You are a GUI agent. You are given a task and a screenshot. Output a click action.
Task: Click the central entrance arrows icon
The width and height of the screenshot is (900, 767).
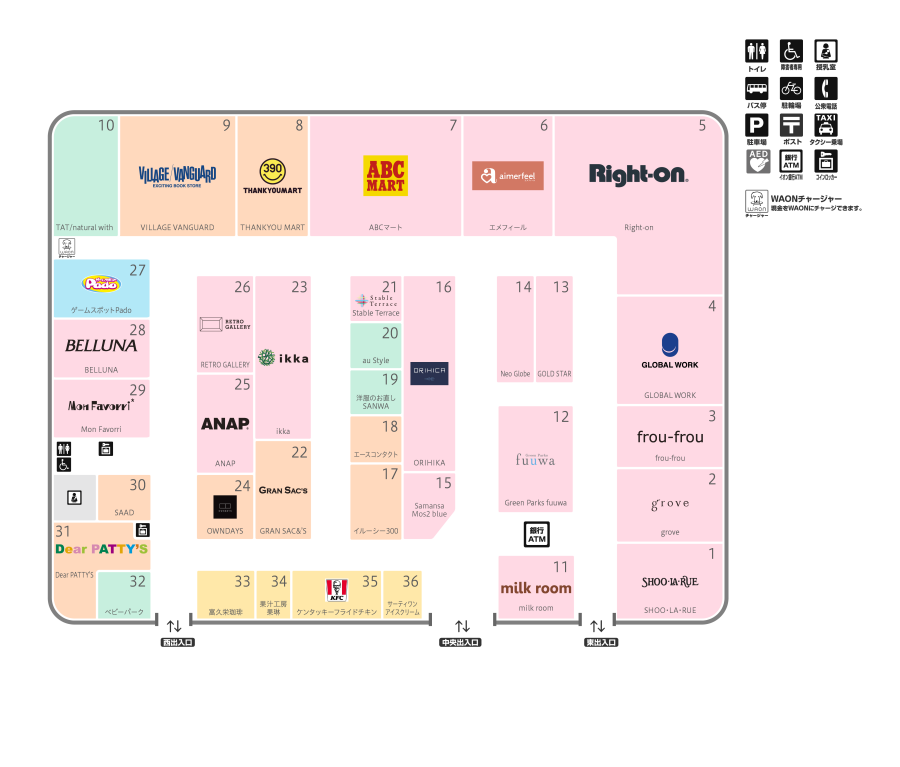pyautogui.click(x=463, y=626)
